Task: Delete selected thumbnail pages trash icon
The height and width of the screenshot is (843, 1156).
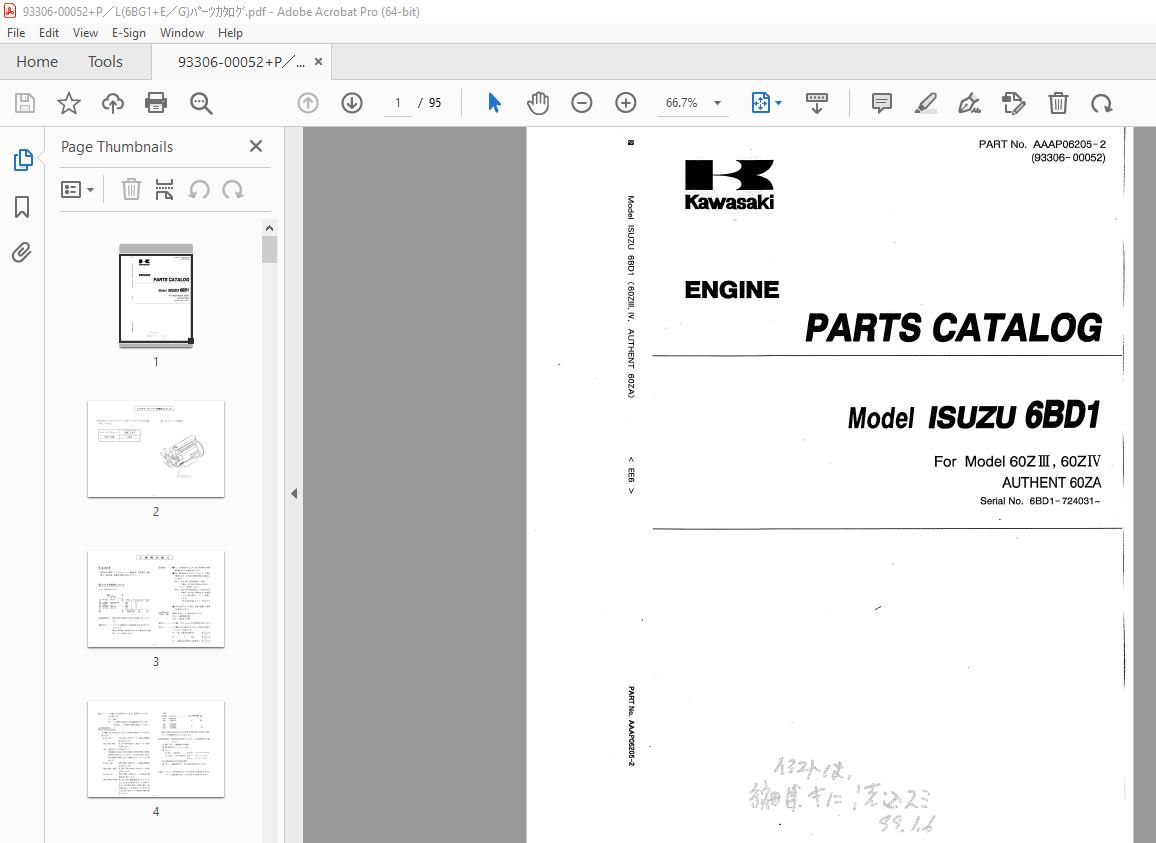Action: (131, 190)
